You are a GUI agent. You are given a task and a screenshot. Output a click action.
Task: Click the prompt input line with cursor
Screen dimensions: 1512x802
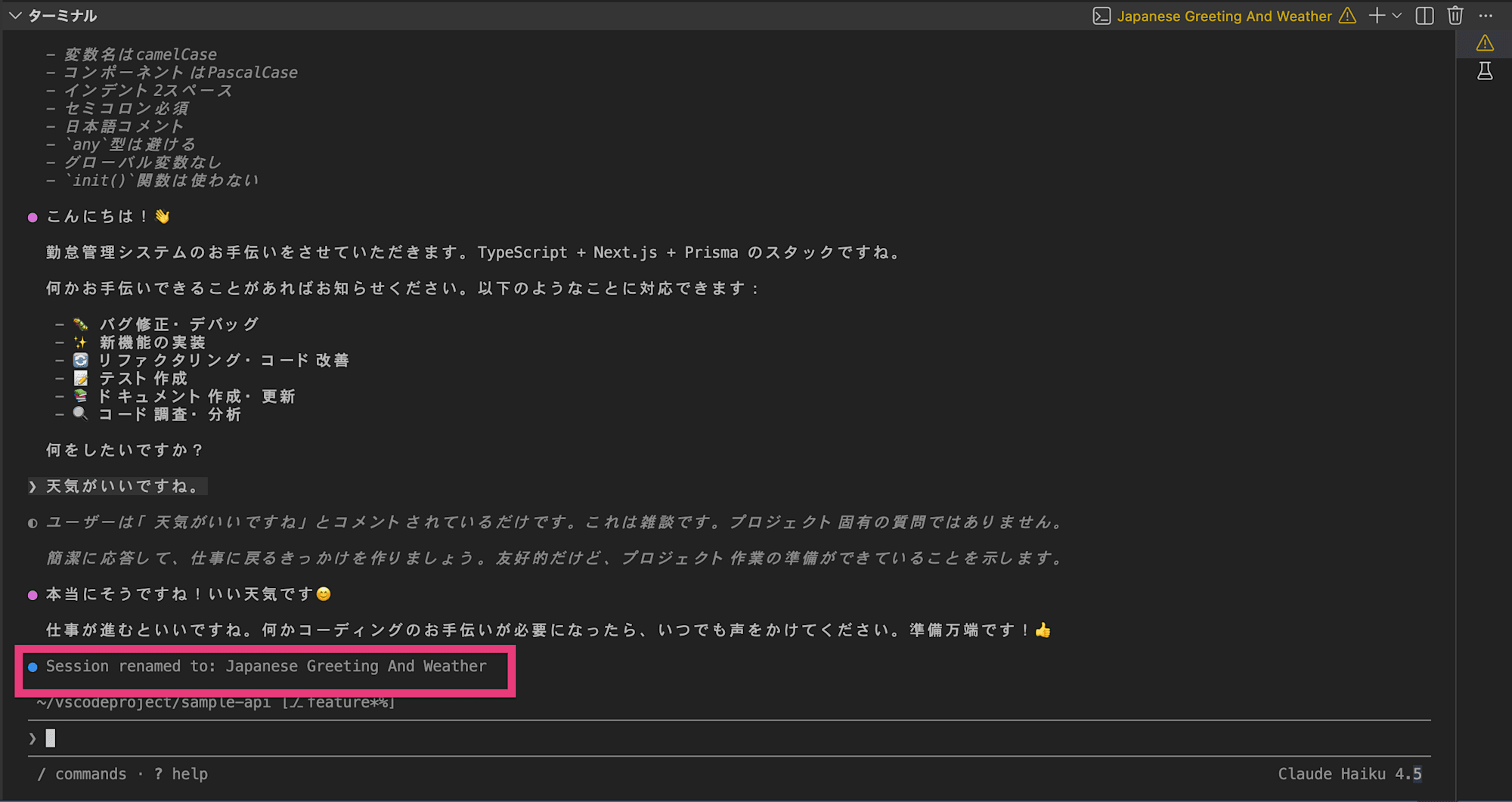click(730, 738)
